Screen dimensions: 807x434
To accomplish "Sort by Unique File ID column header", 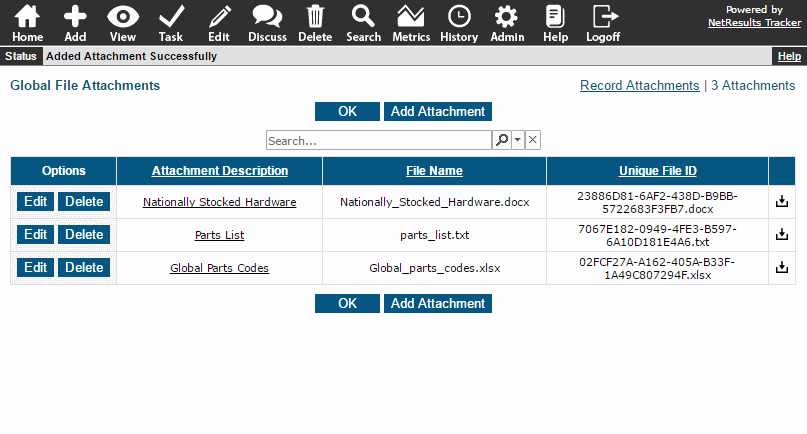I will point(658,171).
